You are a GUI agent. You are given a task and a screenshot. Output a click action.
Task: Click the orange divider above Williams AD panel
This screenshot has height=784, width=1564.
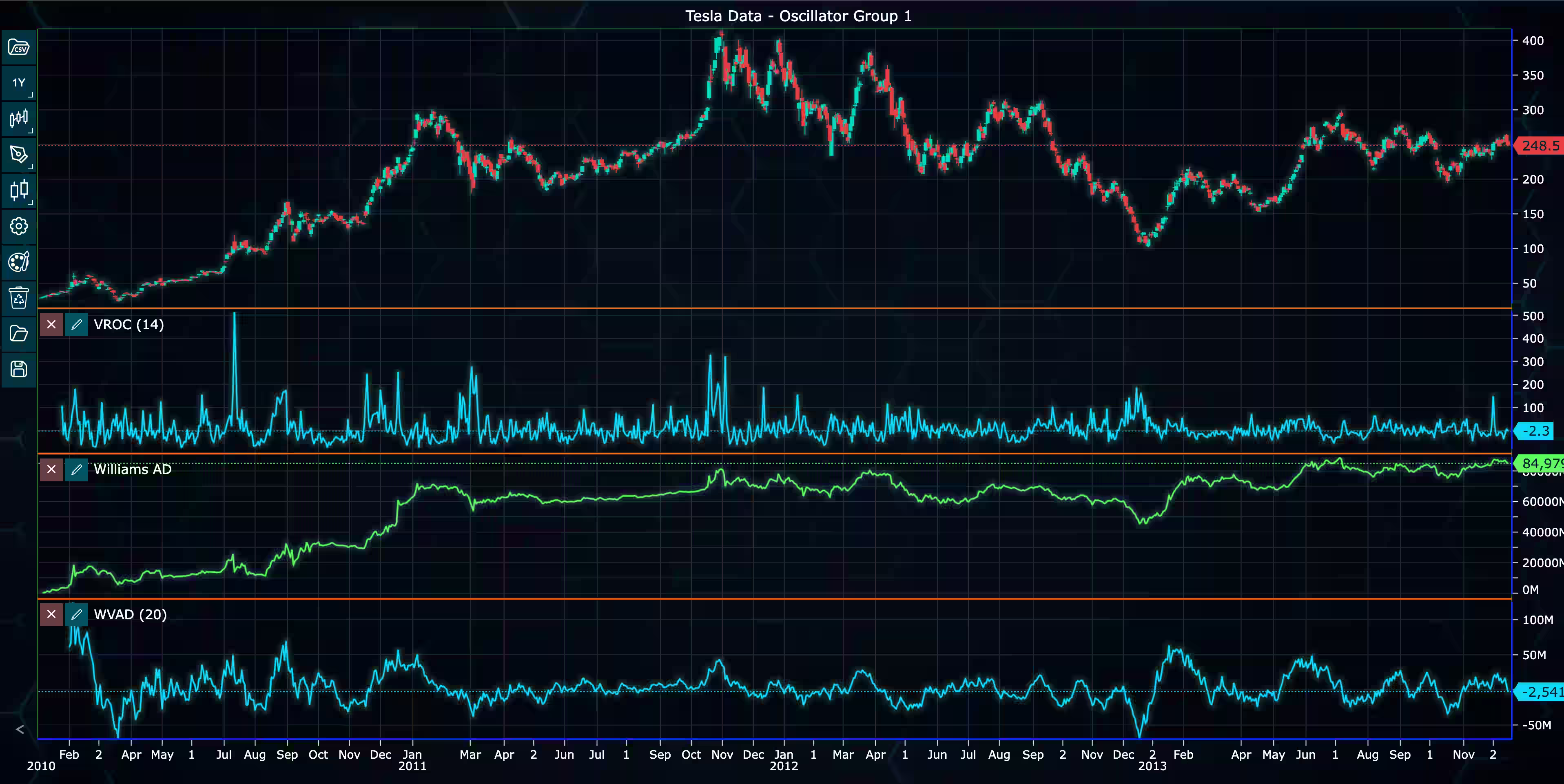774,453
